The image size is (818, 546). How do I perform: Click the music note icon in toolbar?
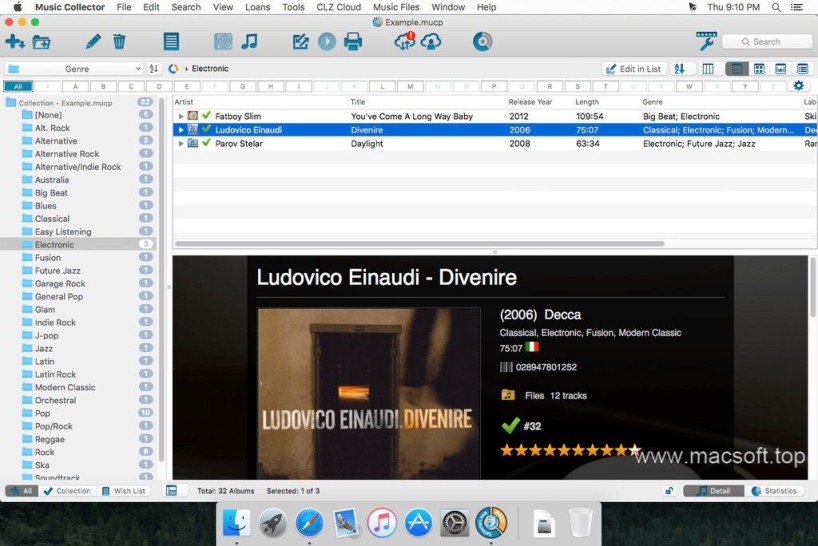pos(249,42)
